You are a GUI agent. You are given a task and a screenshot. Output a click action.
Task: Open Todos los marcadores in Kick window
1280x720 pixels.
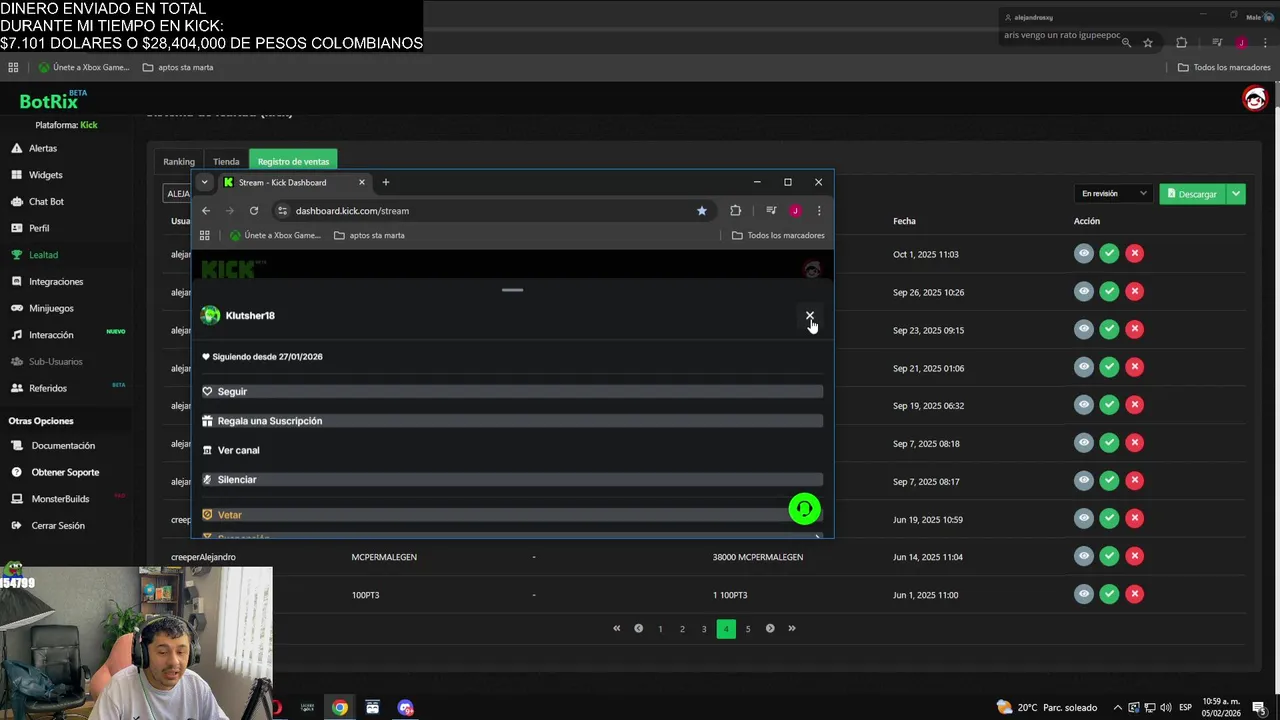pyautogui.click(x=778, y=235)
